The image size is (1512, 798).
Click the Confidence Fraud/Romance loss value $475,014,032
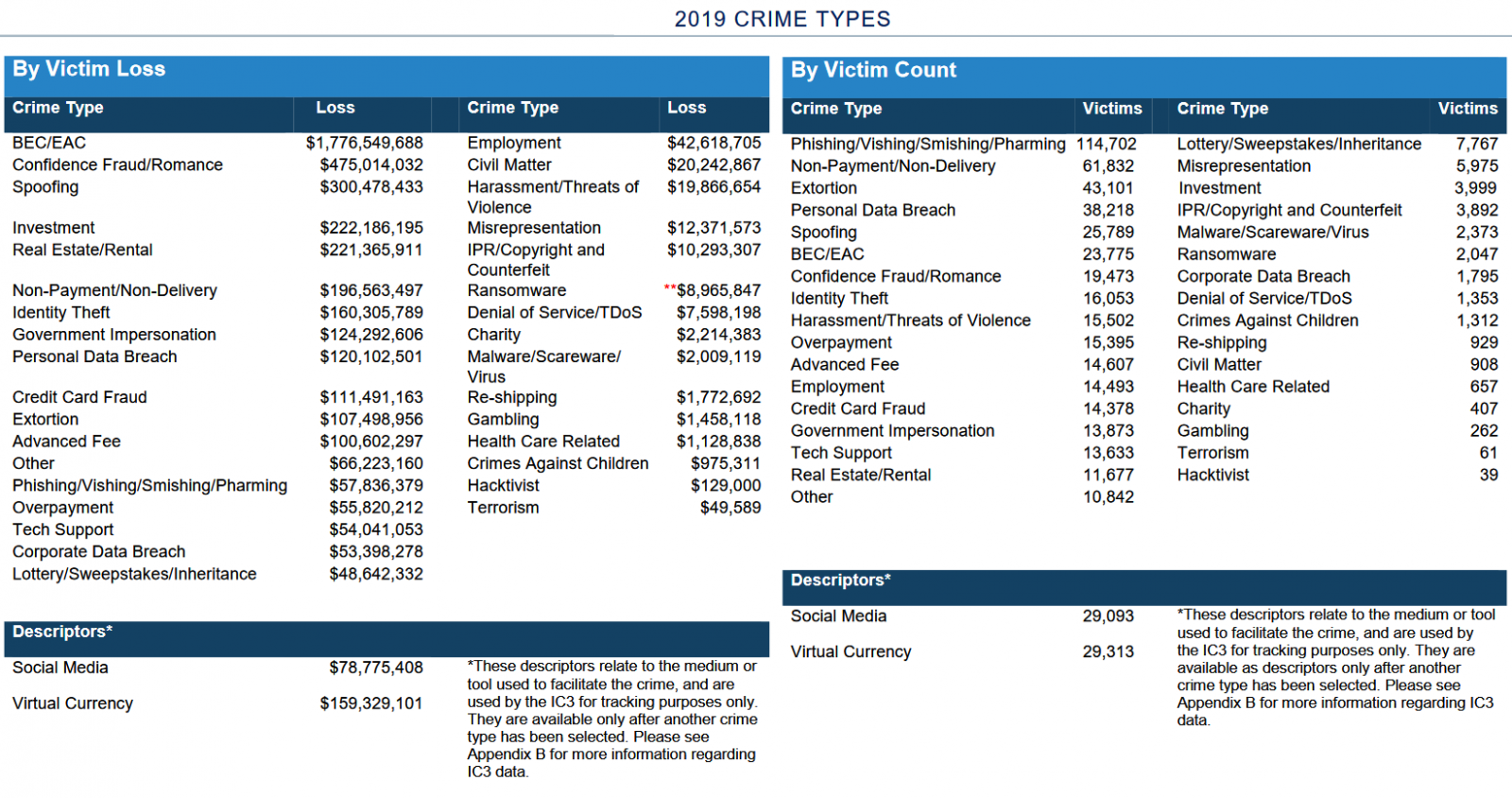(x=370, y=165)
